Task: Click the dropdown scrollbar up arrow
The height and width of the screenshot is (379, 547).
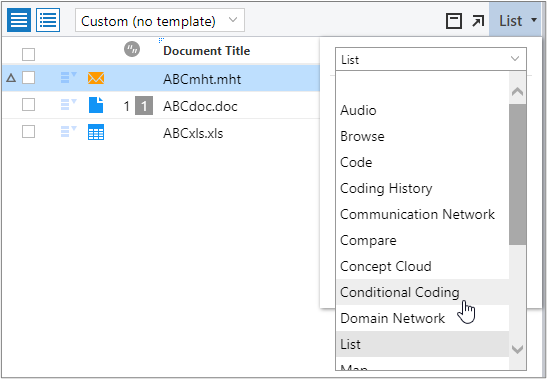Action: click(517, 92)
